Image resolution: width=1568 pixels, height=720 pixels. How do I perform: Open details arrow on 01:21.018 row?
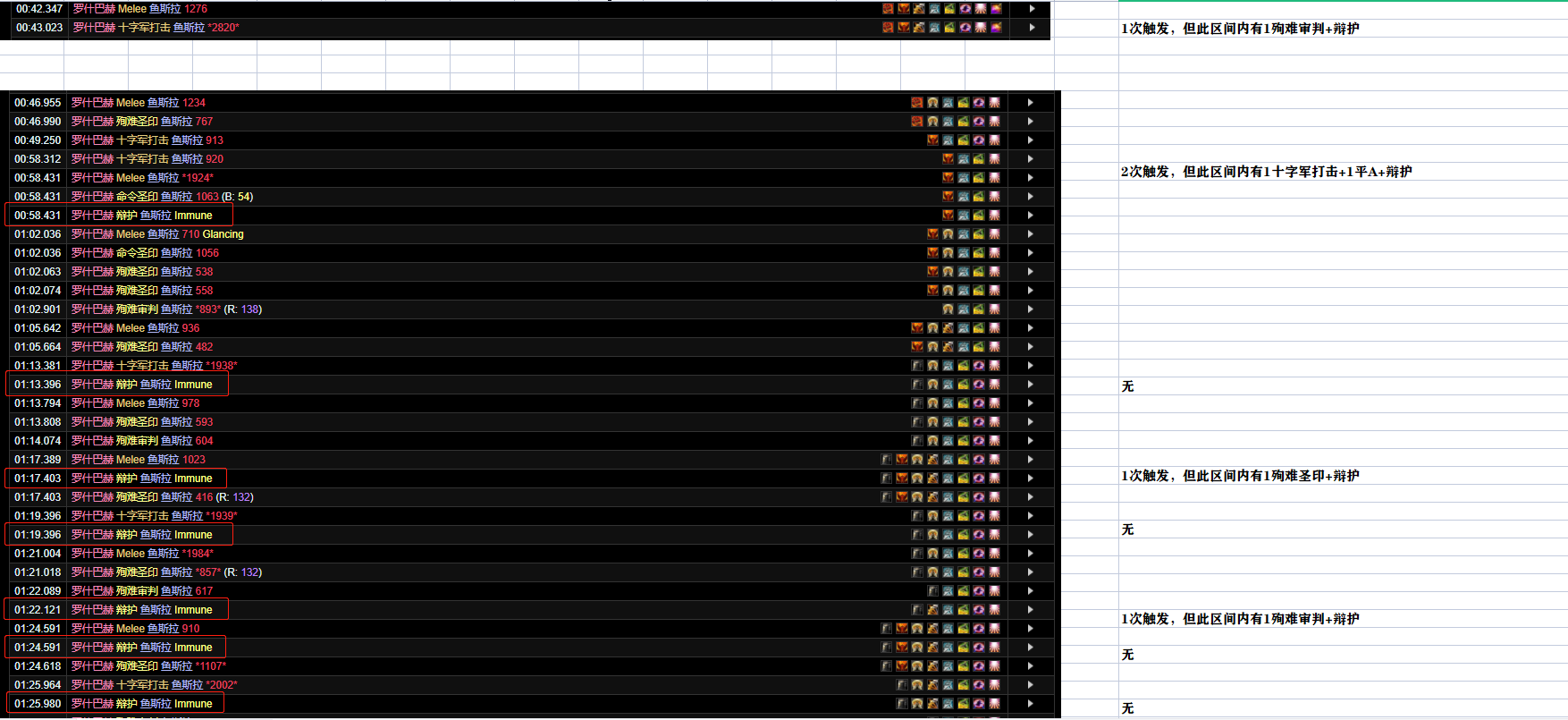(1030, 572)
